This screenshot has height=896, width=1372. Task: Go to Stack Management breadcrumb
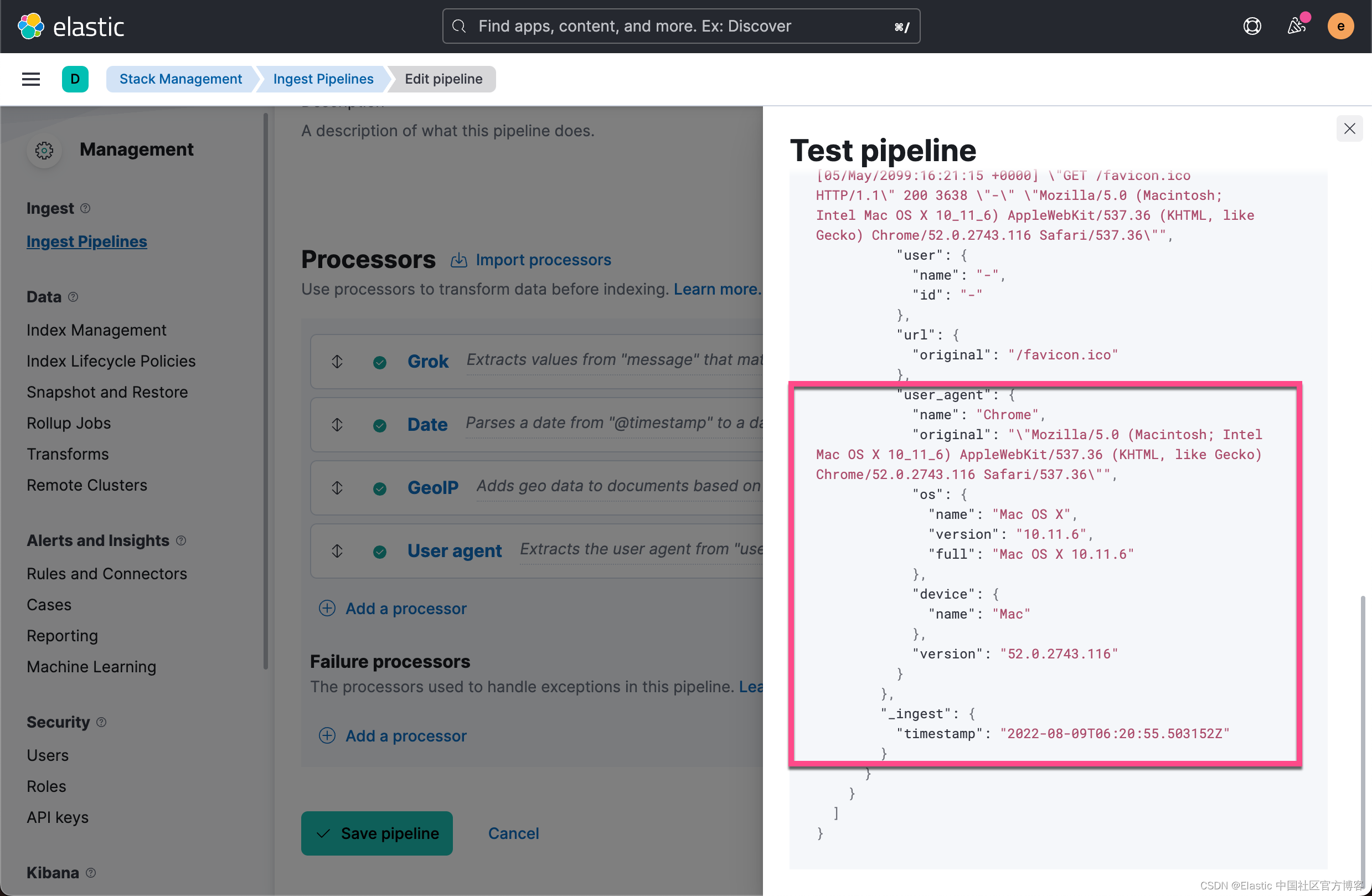click(x=180, y=79)
